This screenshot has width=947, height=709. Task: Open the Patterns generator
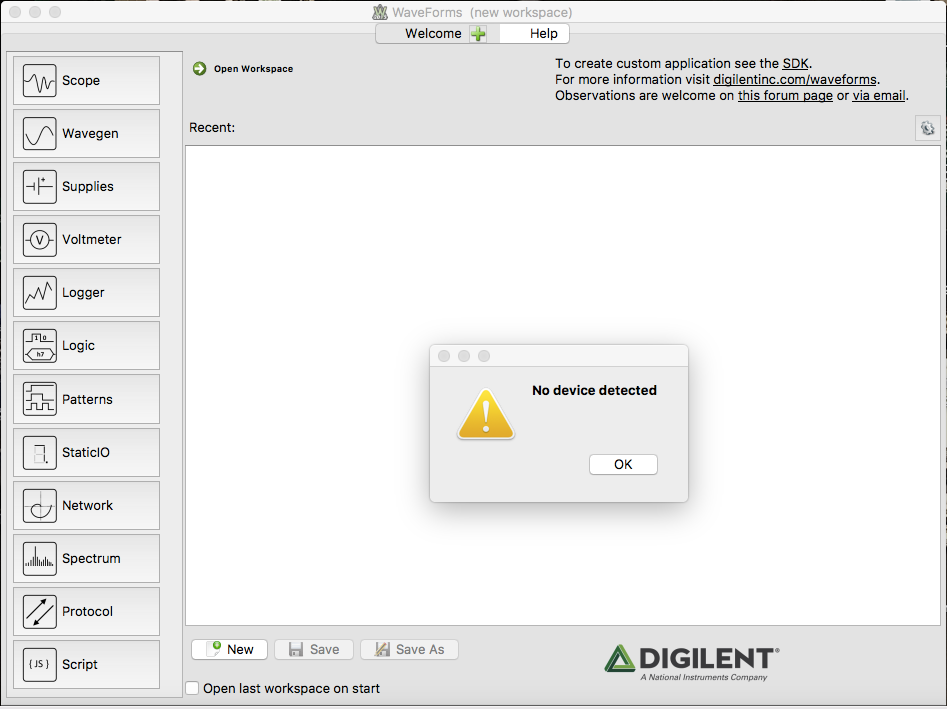[x=86, y=399]
